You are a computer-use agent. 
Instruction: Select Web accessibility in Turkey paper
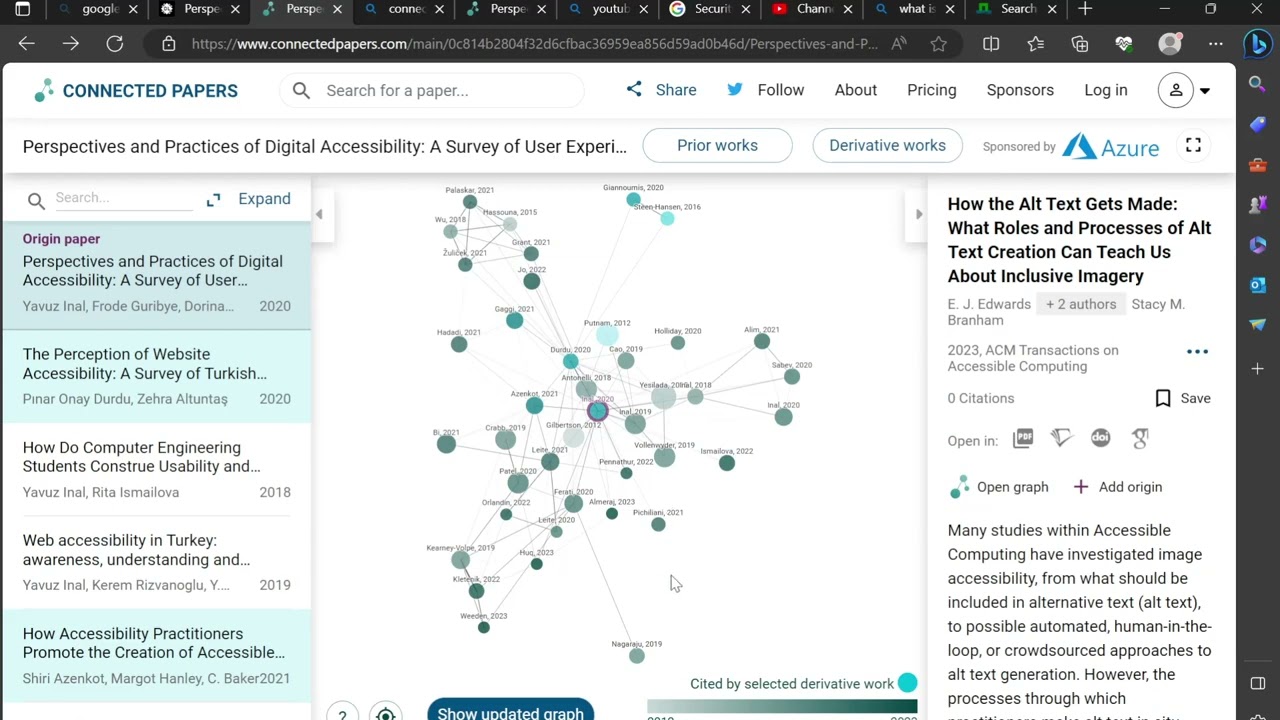pyautogui.click(x=157, y=562)
